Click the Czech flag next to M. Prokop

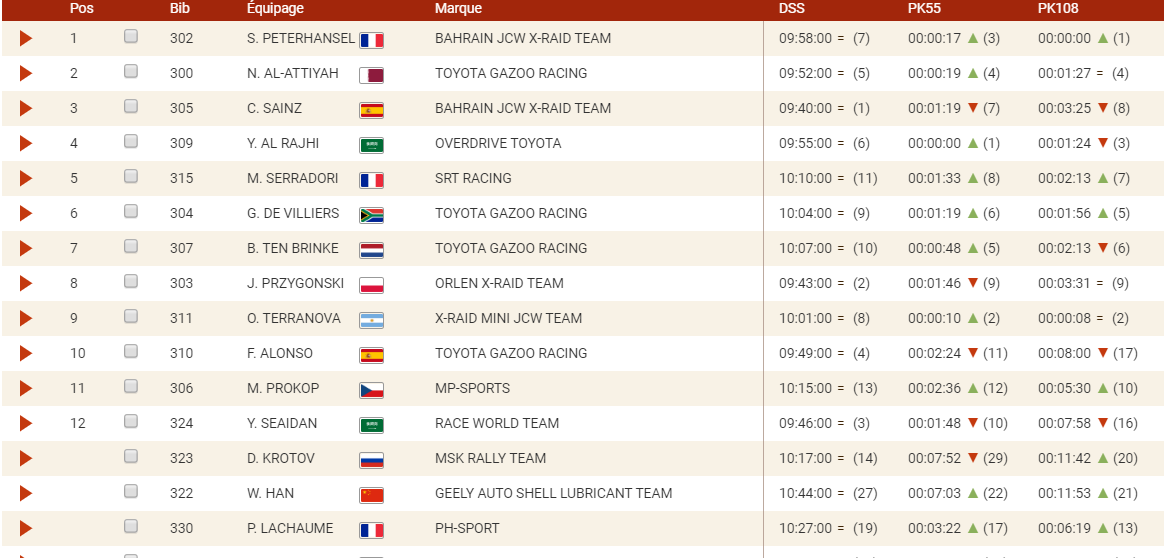click(371, 390)
